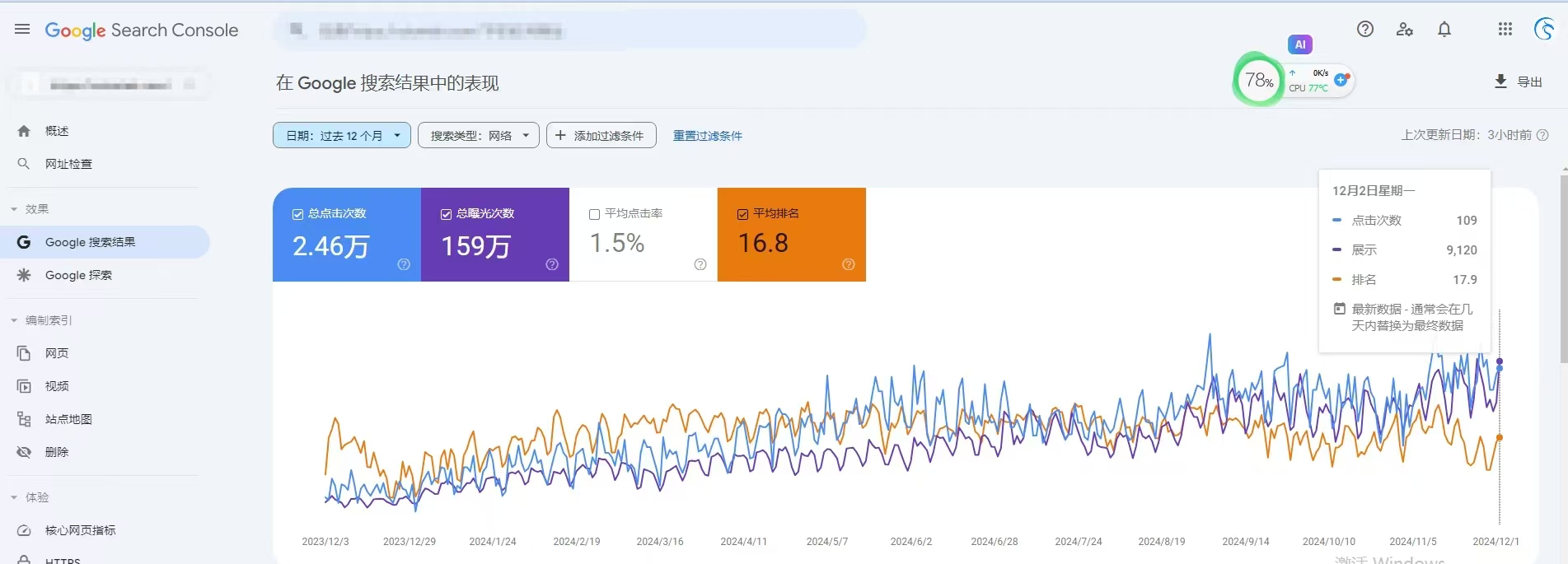Click 重置过滤条件 link
This screenshot has height=564, width=1568.
pyautogui.click(x=708, y=136)
